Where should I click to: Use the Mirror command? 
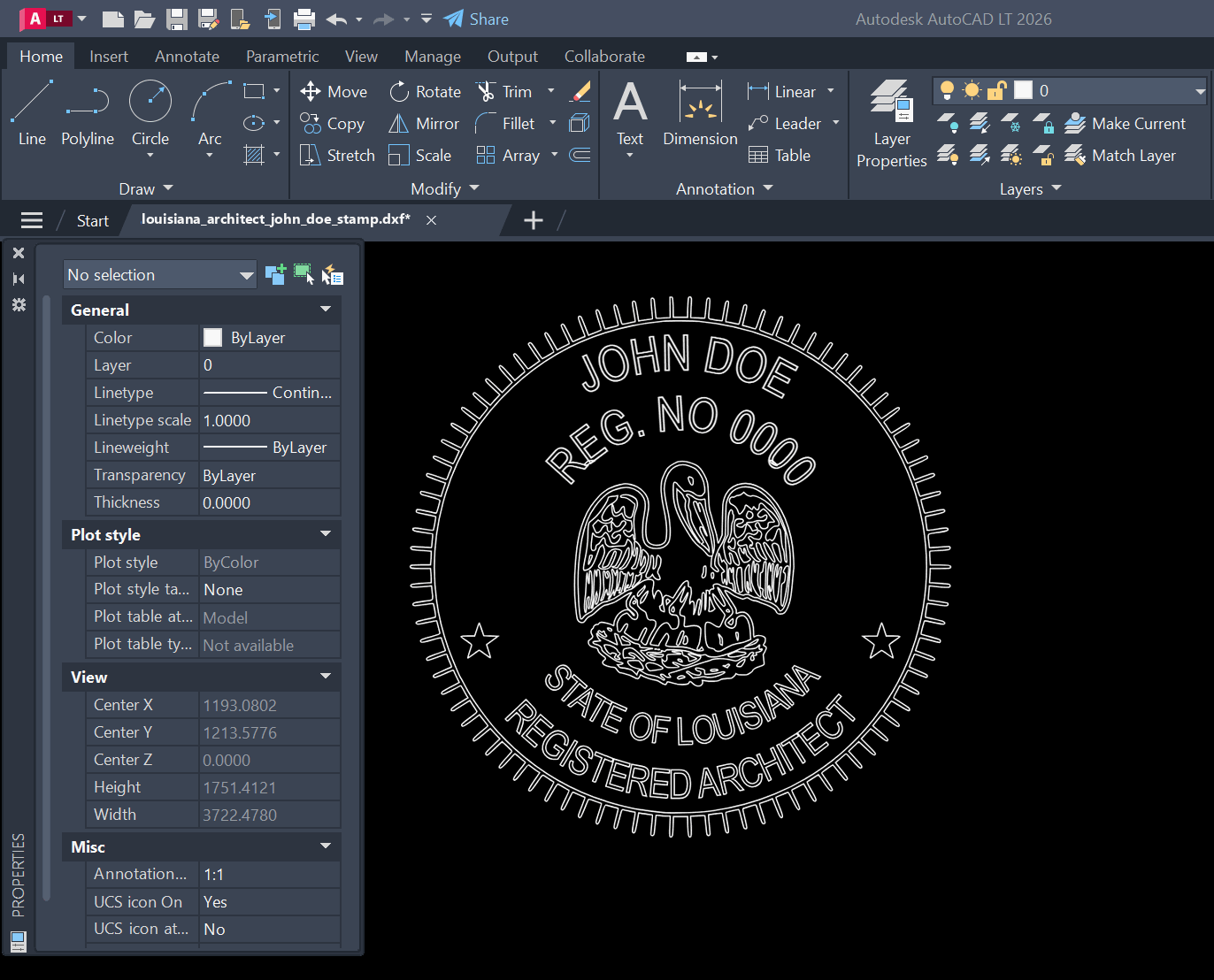(x=424, y=123)
